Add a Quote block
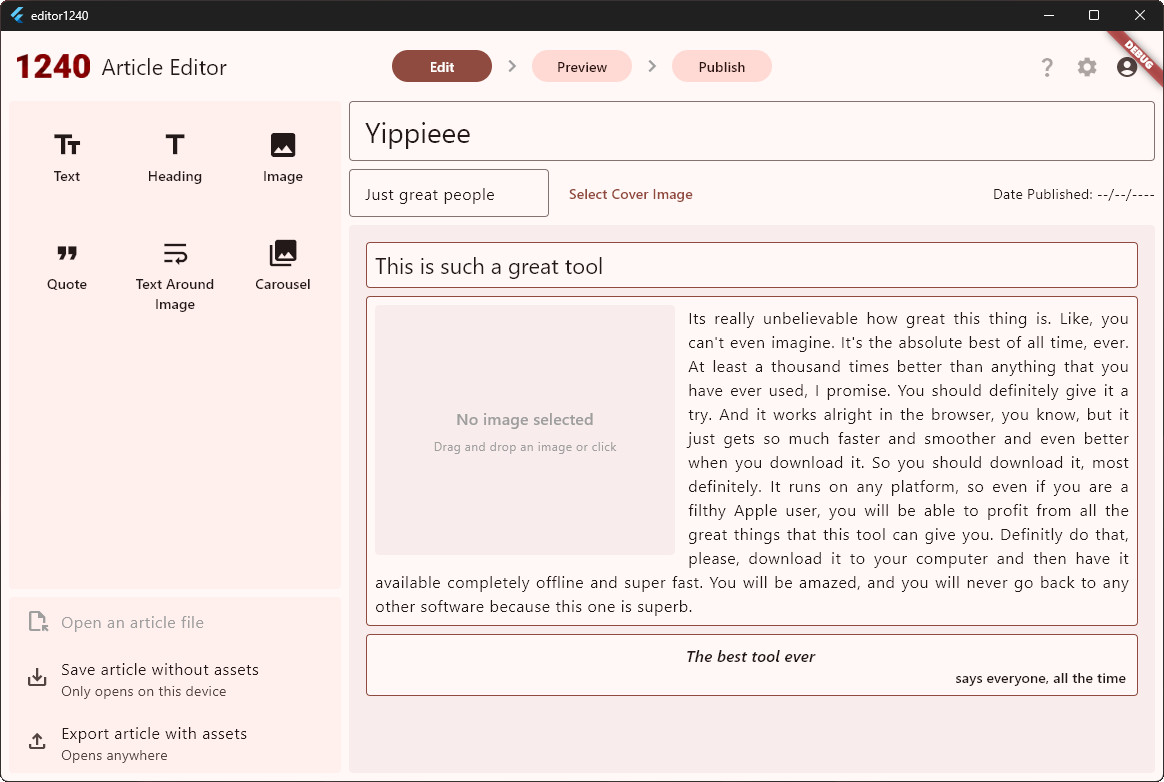Image resolution: width=1164 pixels, height=782 pixels. point(66,265)
